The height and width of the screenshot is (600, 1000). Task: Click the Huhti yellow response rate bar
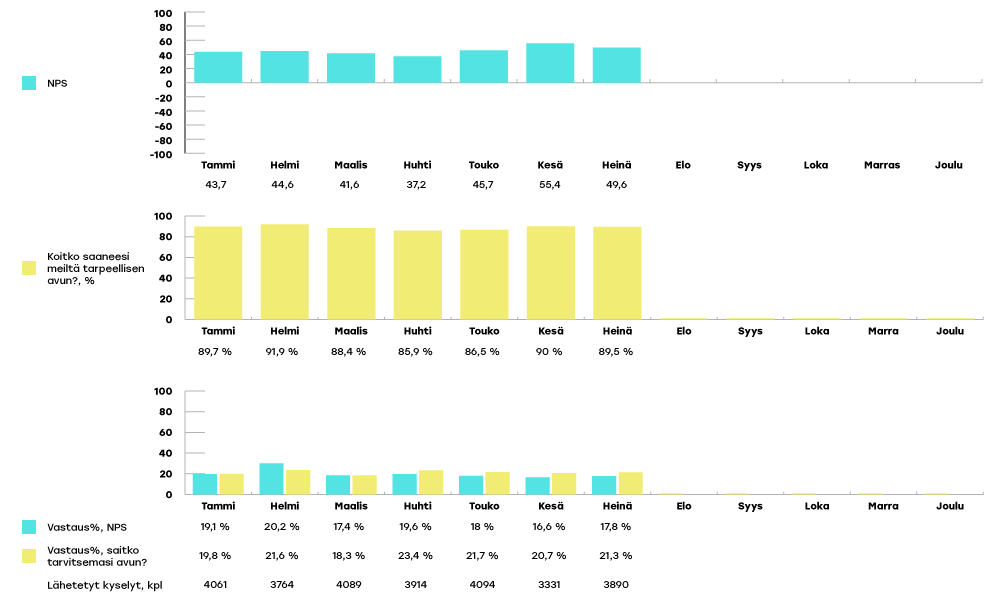(430, 482)
